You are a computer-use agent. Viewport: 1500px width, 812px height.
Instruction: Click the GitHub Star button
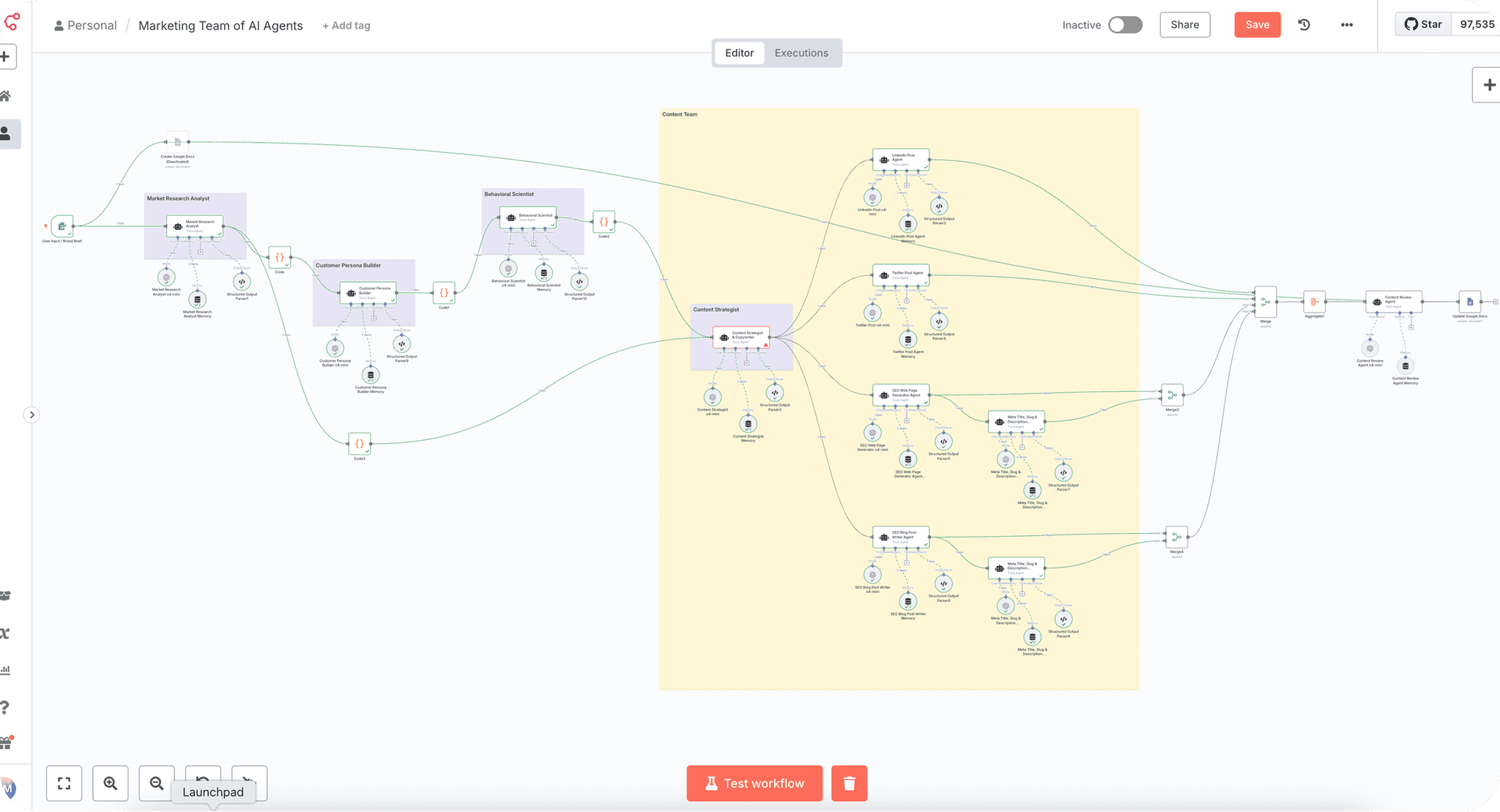(x=1423, y=24)
